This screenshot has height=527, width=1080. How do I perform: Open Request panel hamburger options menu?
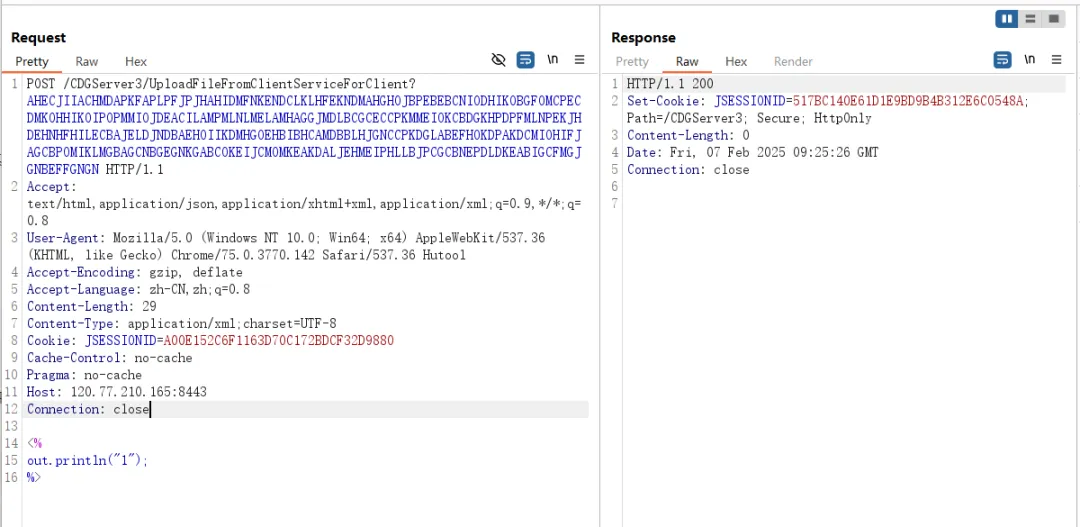coord(580,60)
